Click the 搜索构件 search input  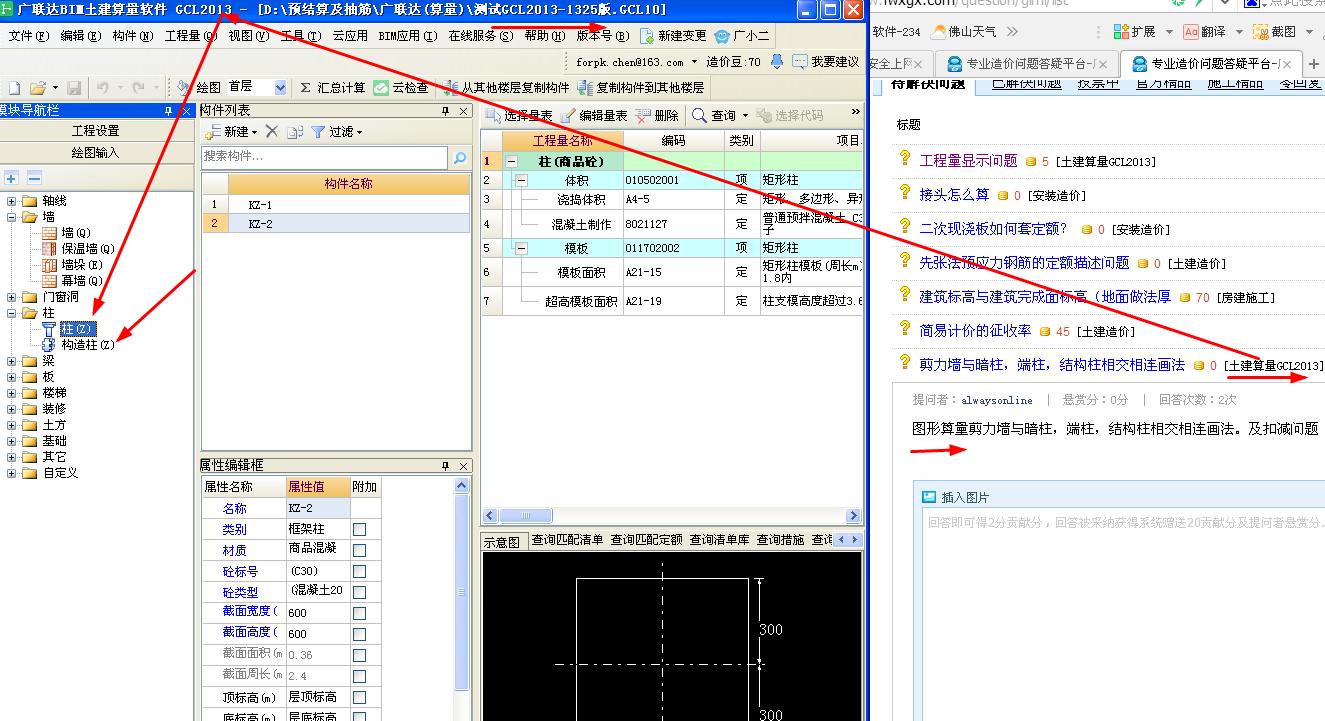[x=325, y=157]
